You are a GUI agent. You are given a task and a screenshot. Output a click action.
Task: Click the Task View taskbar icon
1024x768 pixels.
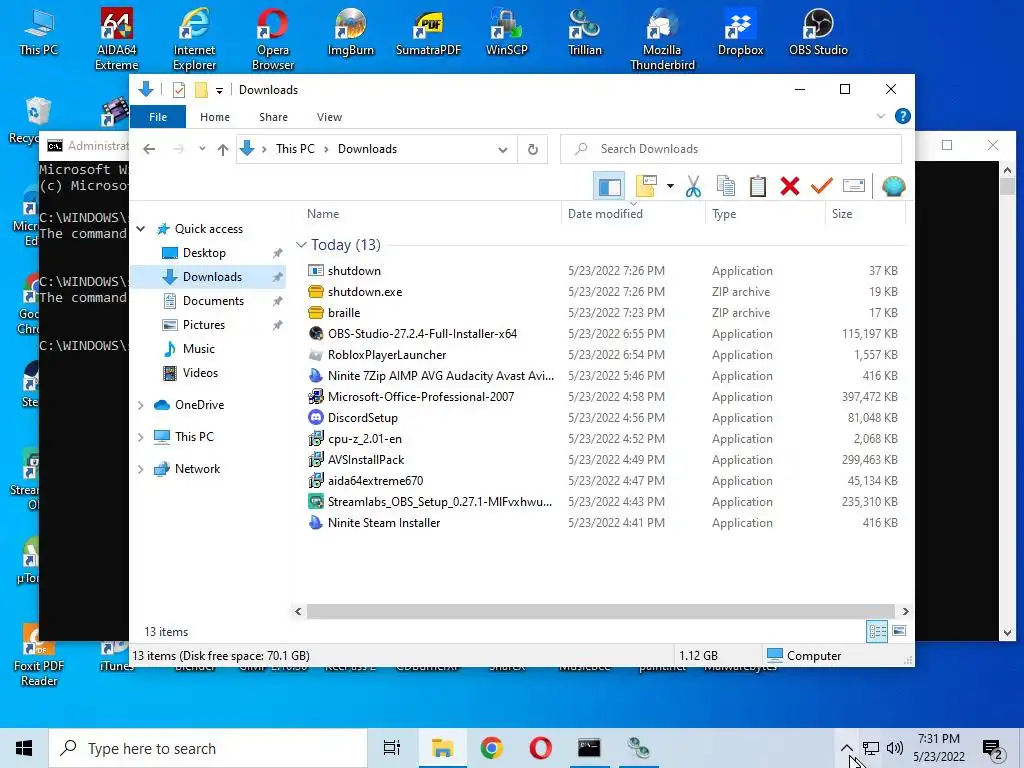click(392, 748)
